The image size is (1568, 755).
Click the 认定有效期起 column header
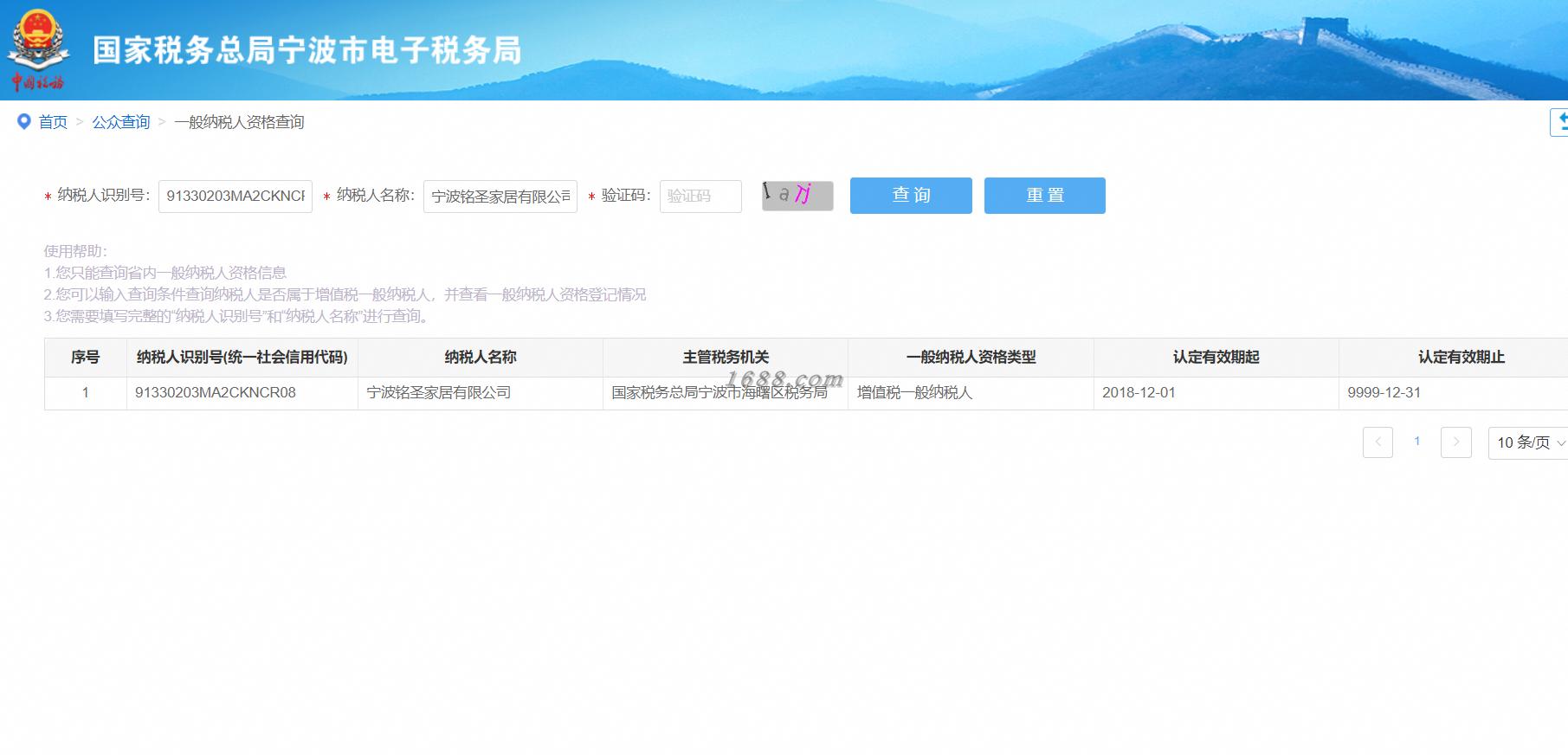(1216, 358)
